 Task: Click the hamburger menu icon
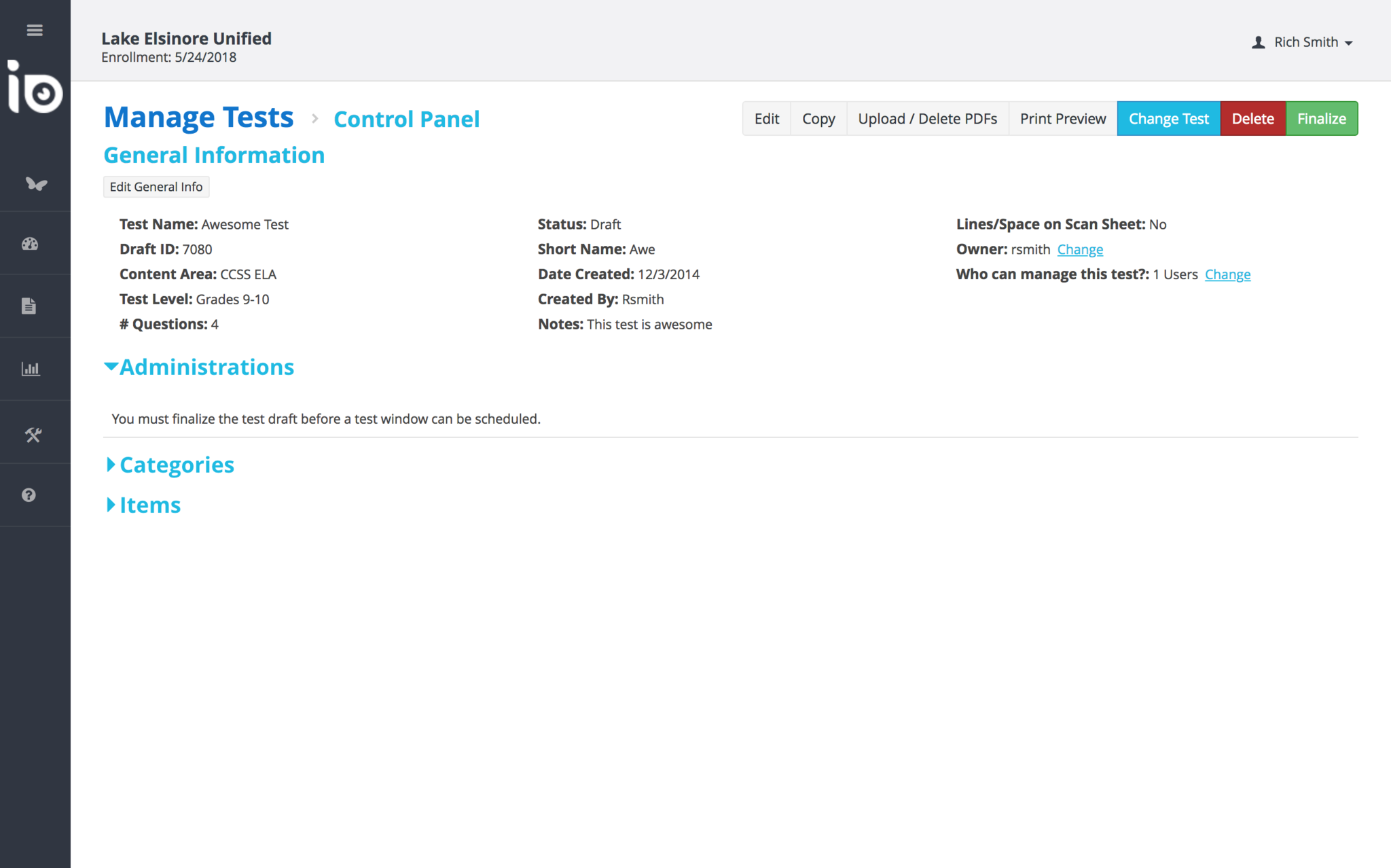[x=35, y=31]
